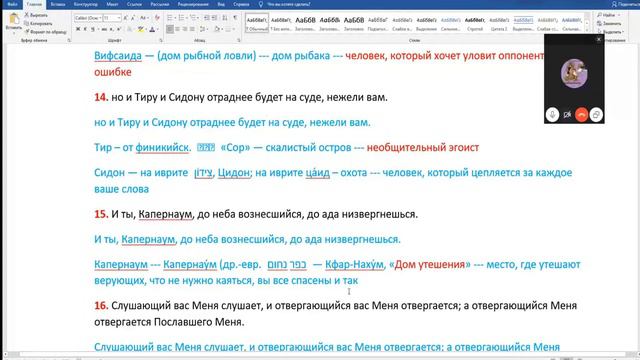Screen dimensions: 640x360
Task: Increase font size with the grow icon
Action: click(126, 18)
